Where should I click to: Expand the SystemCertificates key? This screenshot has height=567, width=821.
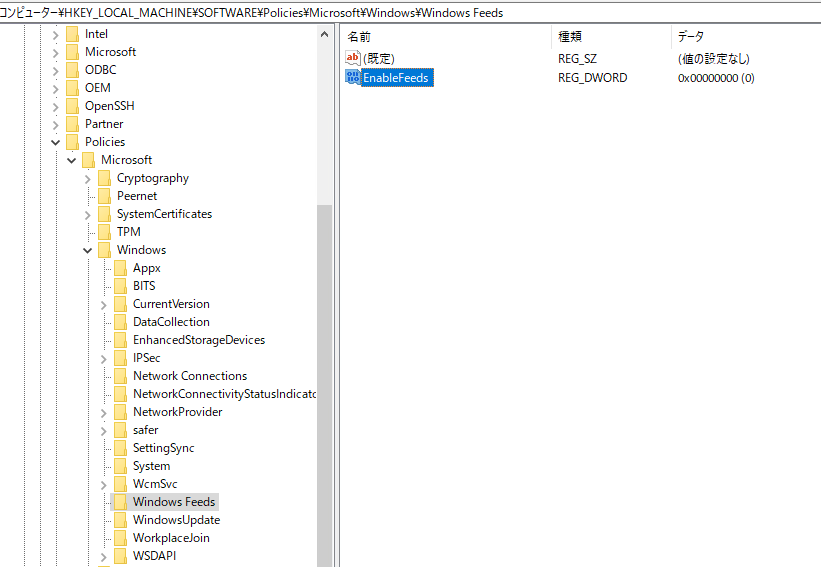point(87,215)
